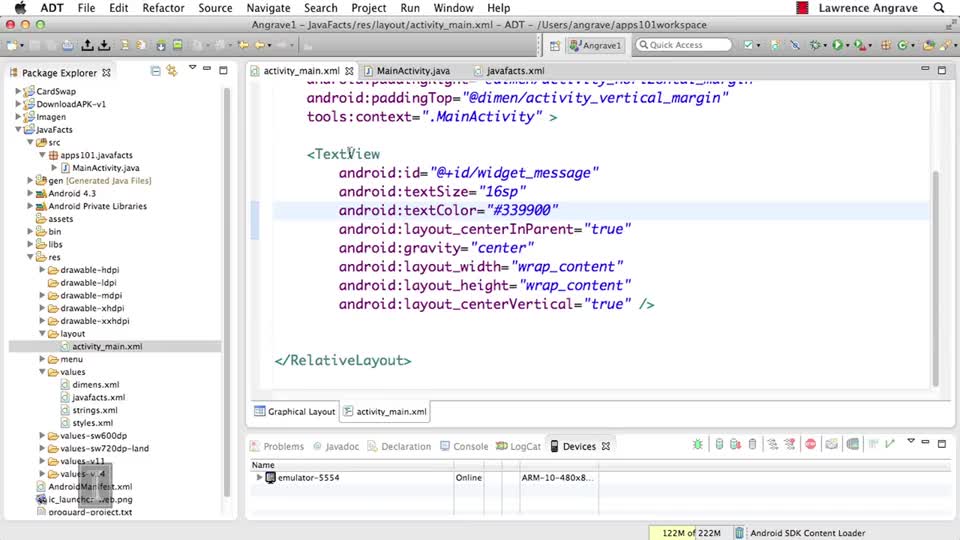960x540 pixels.
Task: Open the task checkbox toolbar dropdown
Action: tap(759, 45)
